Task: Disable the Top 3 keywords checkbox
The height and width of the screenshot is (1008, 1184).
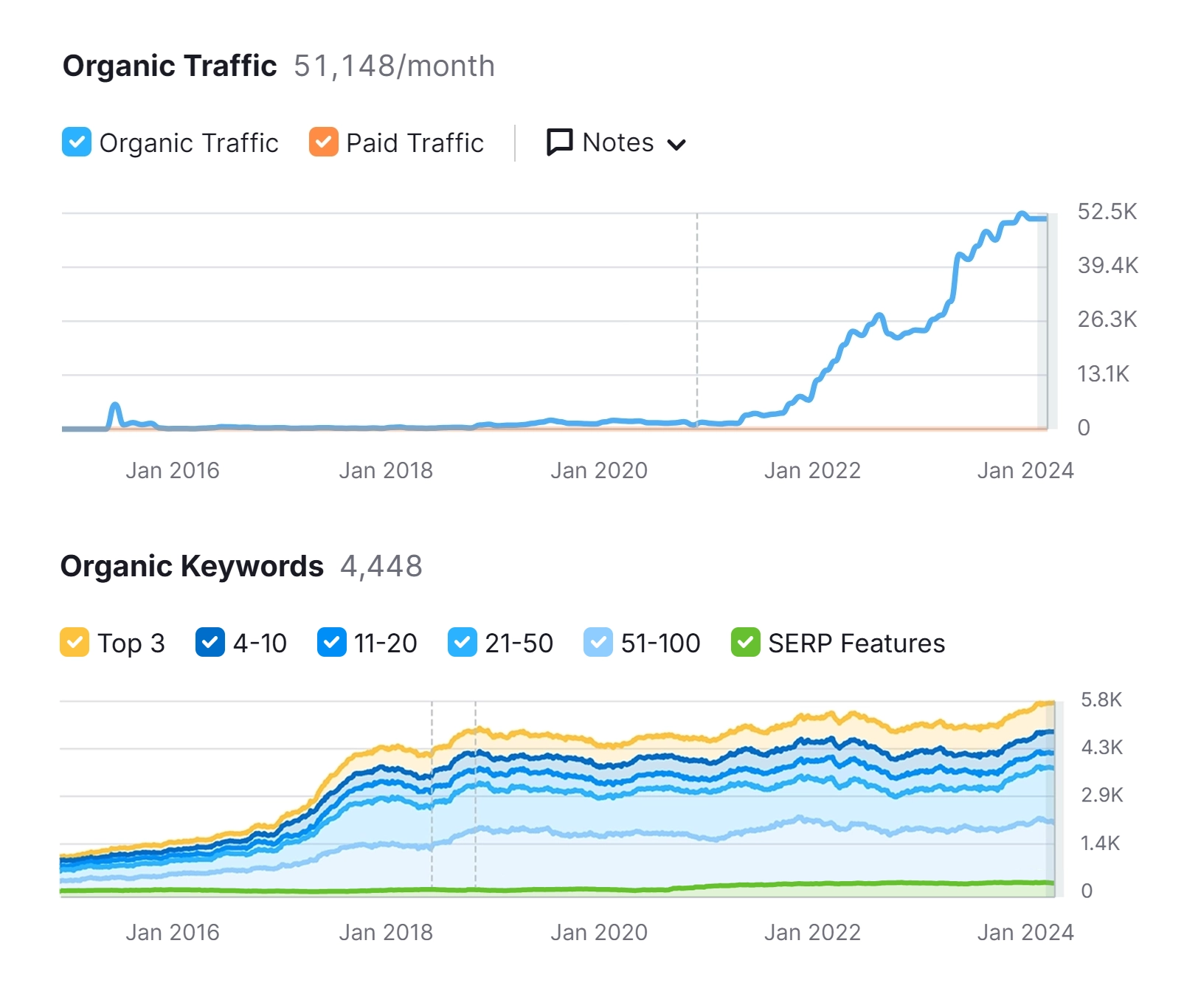Action: click(x=75, y=643)
